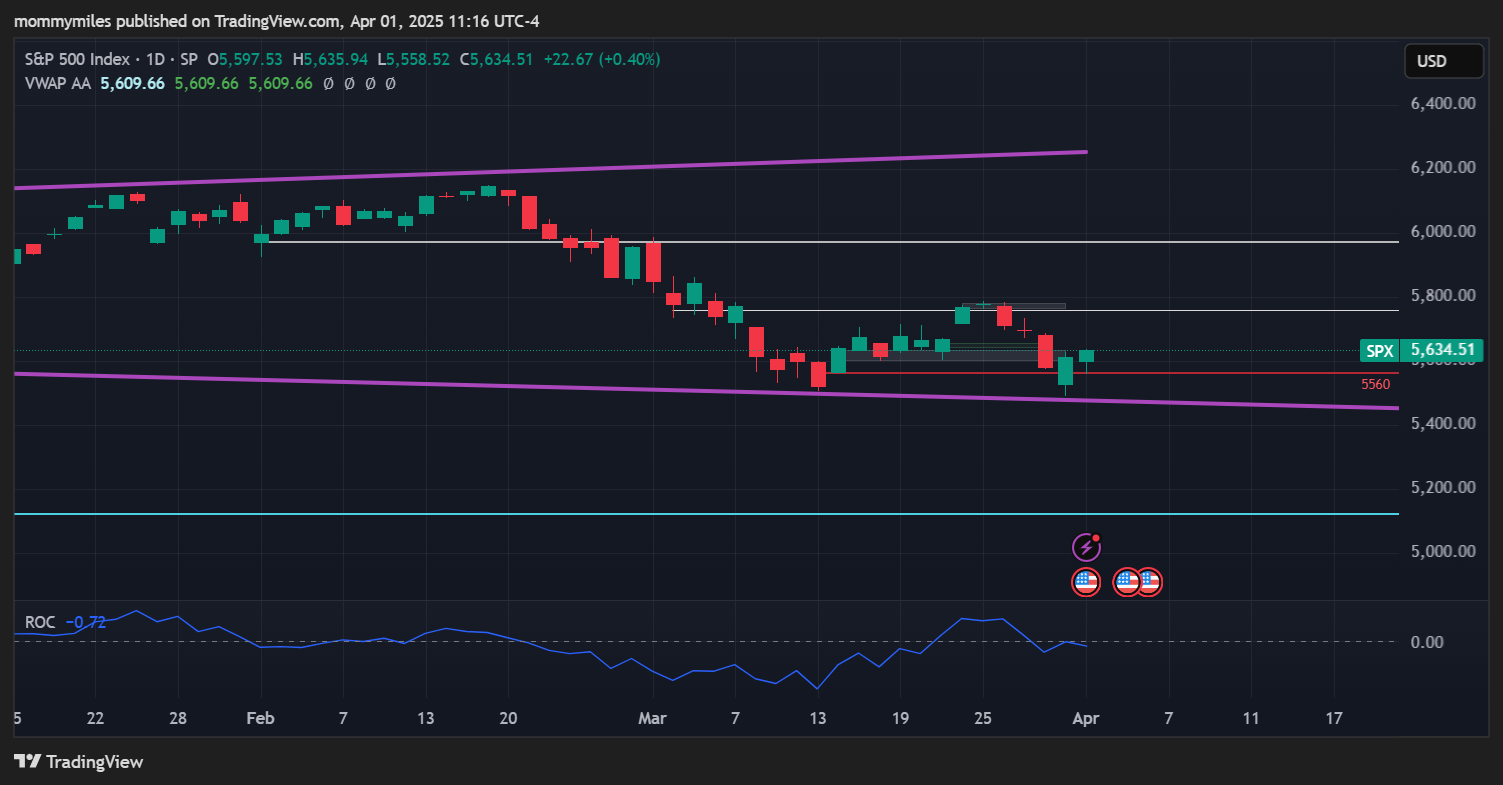Select the white horizontal line below 6,000

pyautogui.click(x=830, y=242)
